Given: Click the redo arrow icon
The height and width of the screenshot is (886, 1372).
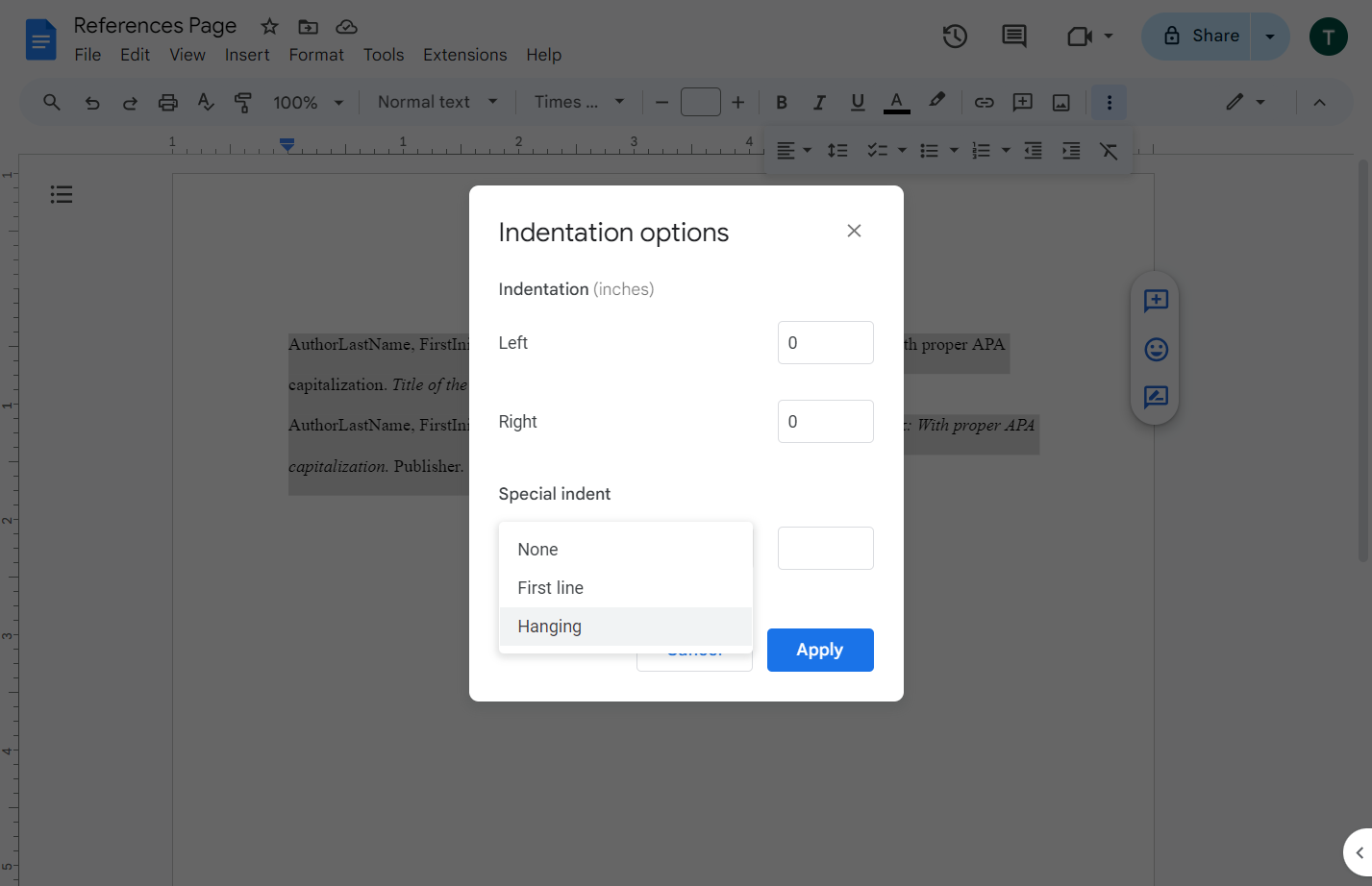Looking at the screenshot, I should pos(130,102).
